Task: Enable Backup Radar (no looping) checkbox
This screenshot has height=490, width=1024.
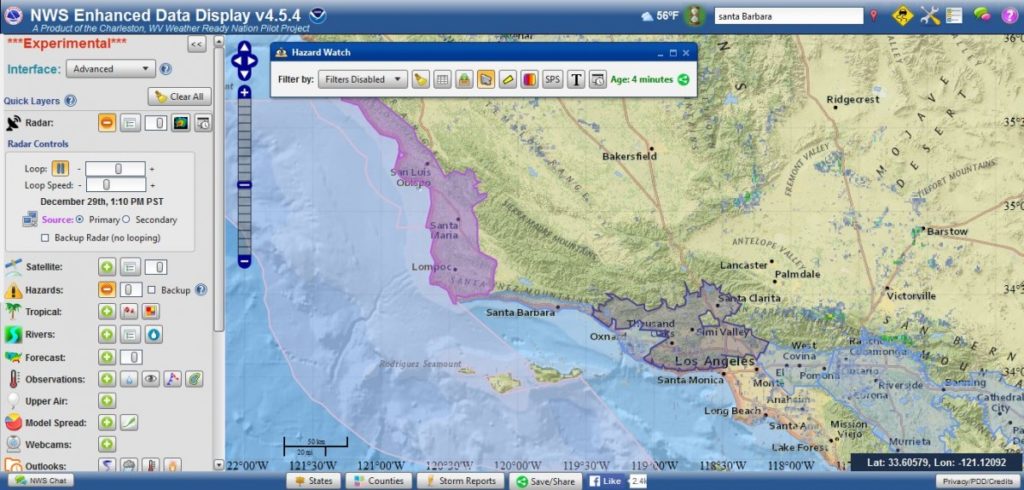Action: (45, 238)
